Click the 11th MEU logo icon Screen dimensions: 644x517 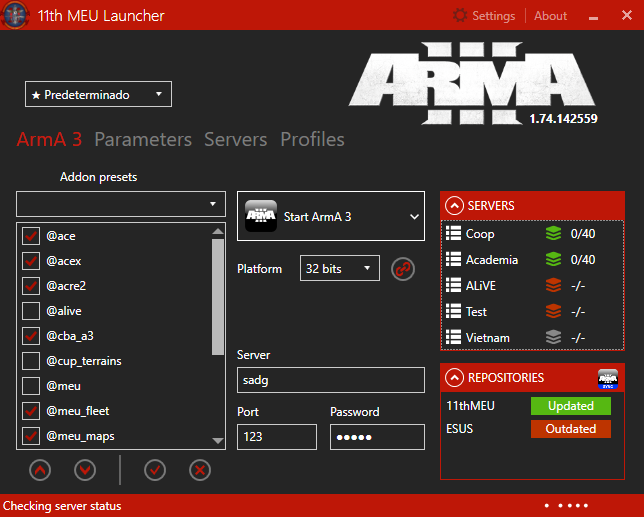pyautogui.click(x=15, y=15)
